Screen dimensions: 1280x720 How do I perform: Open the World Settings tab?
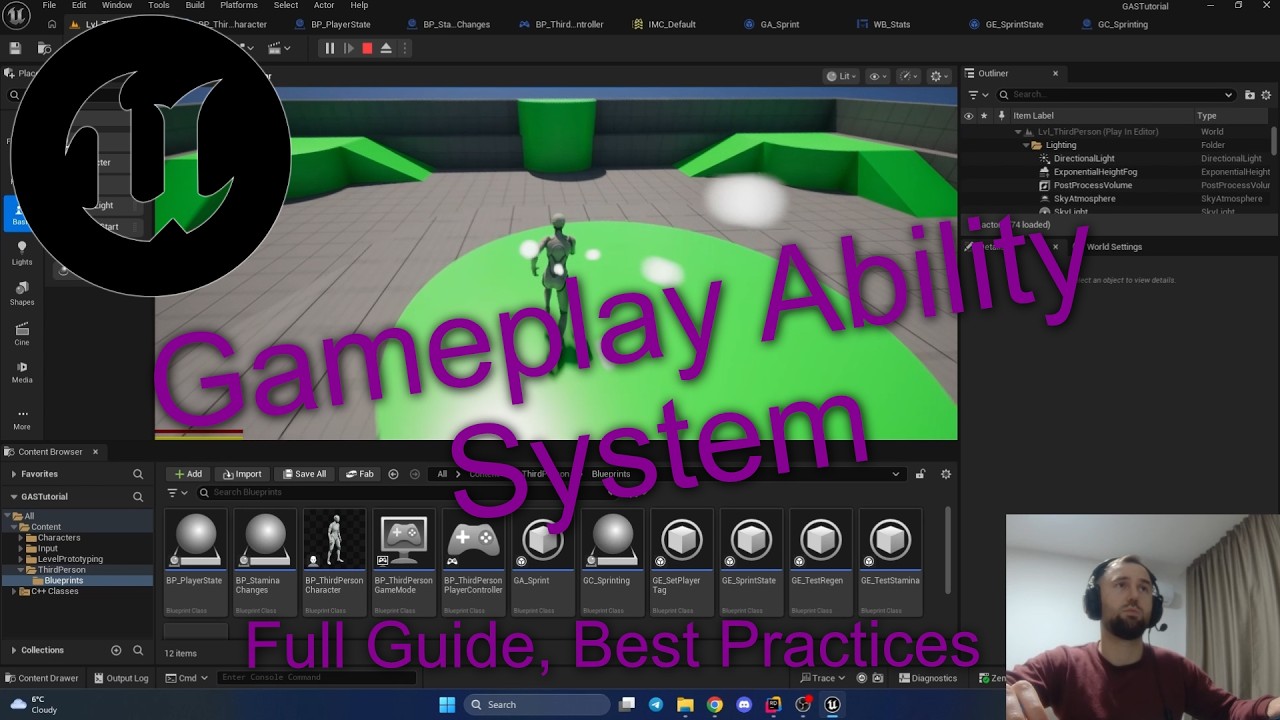point(1113,247)
